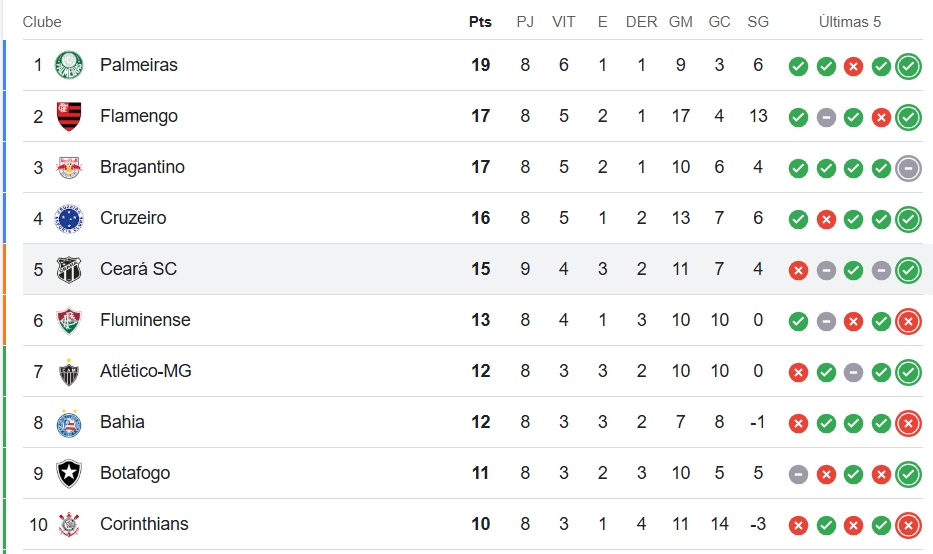Click the Flamengo club crest
The width and height of the screenshot is (933, 554).
tap(69, 116)
